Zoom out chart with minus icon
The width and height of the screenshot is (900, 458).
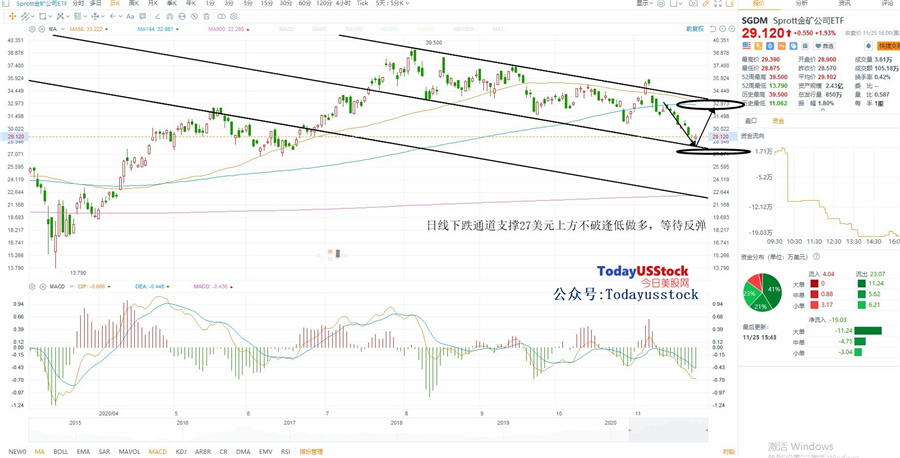click(723, 29)
